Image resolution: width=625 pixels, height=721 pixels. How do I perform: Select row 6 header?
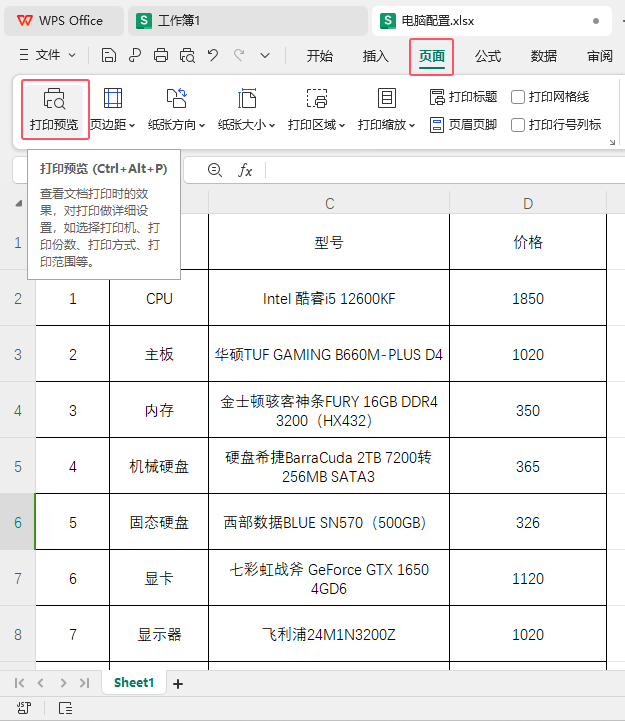coord(17,522)
